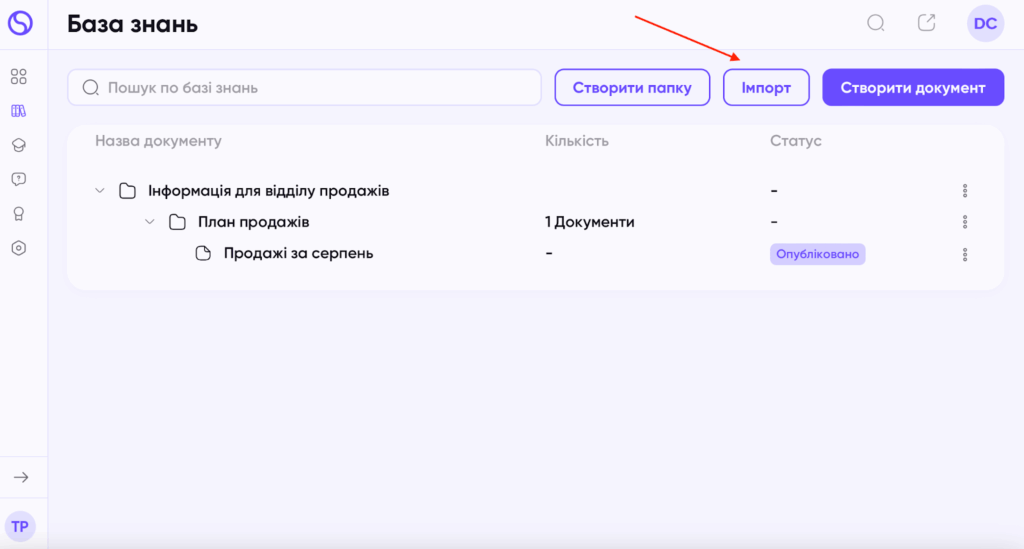Open three-dot menu for План продажів
1024x549 pixels.
[x=965, y=222]
